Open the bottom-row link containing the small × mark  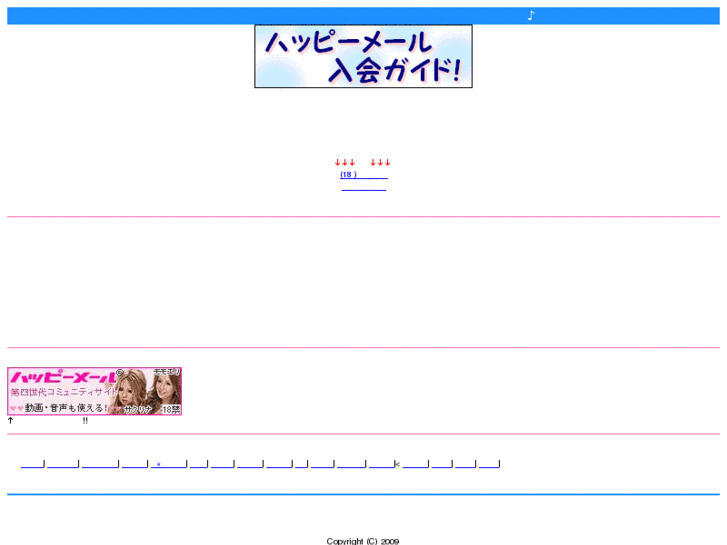tap(168, 464)
